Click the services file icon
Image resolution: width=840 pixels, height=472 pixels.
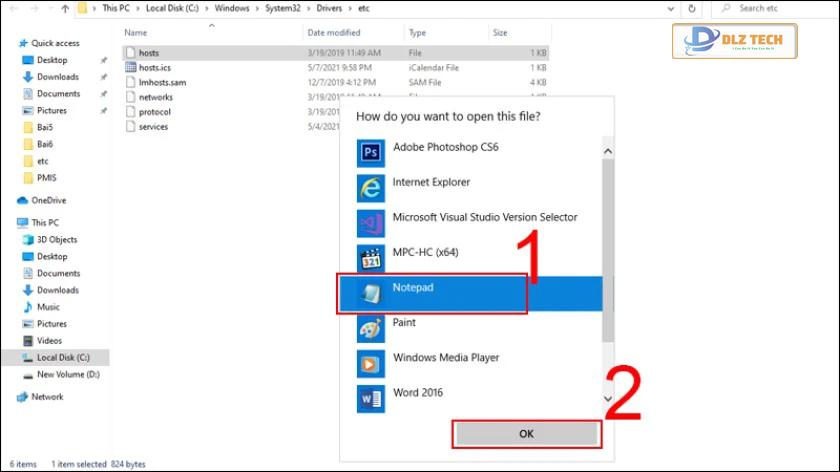point(131,126)
